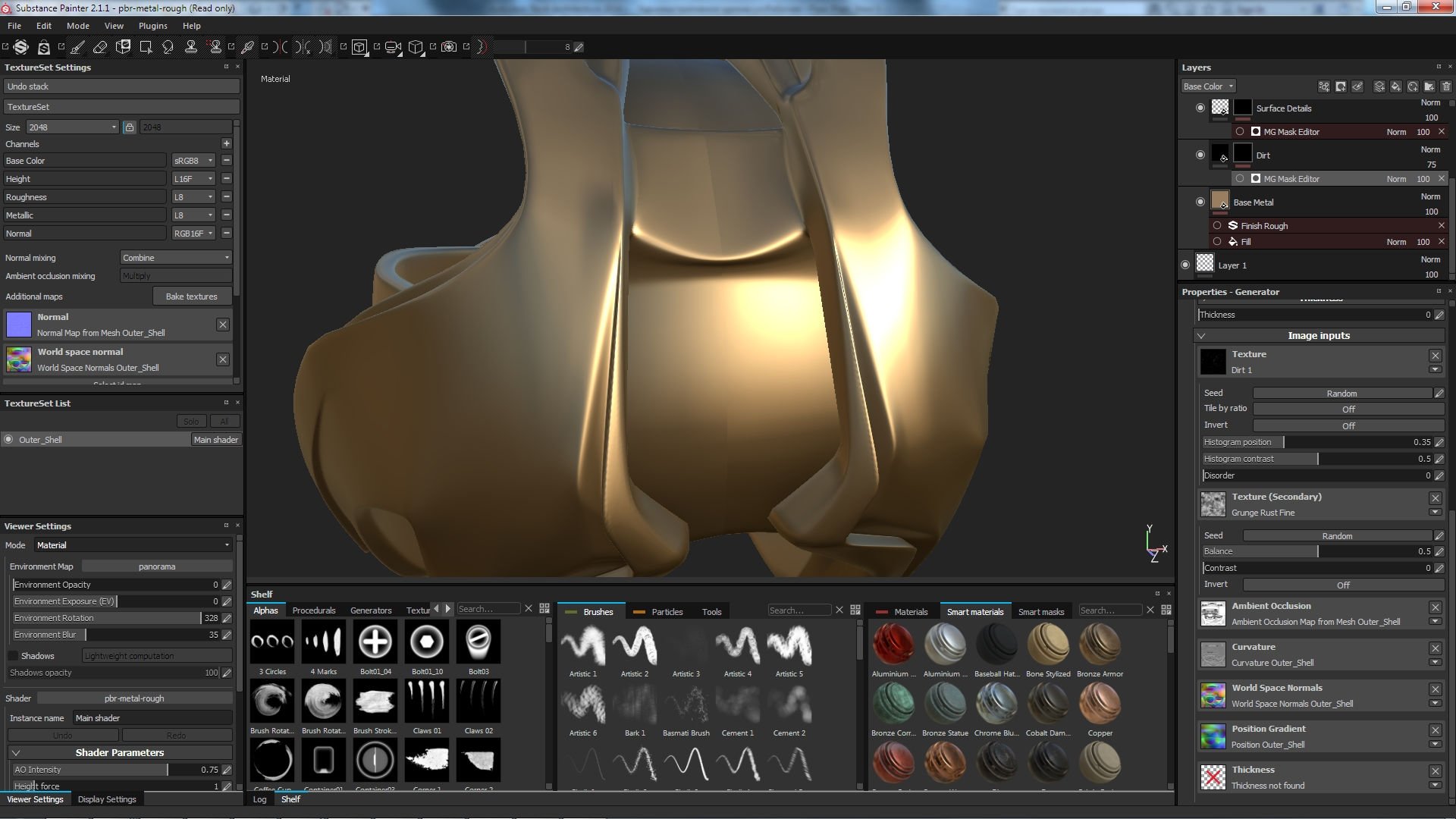Toggle the symmetry mirror icon

[x=281, y=47]
